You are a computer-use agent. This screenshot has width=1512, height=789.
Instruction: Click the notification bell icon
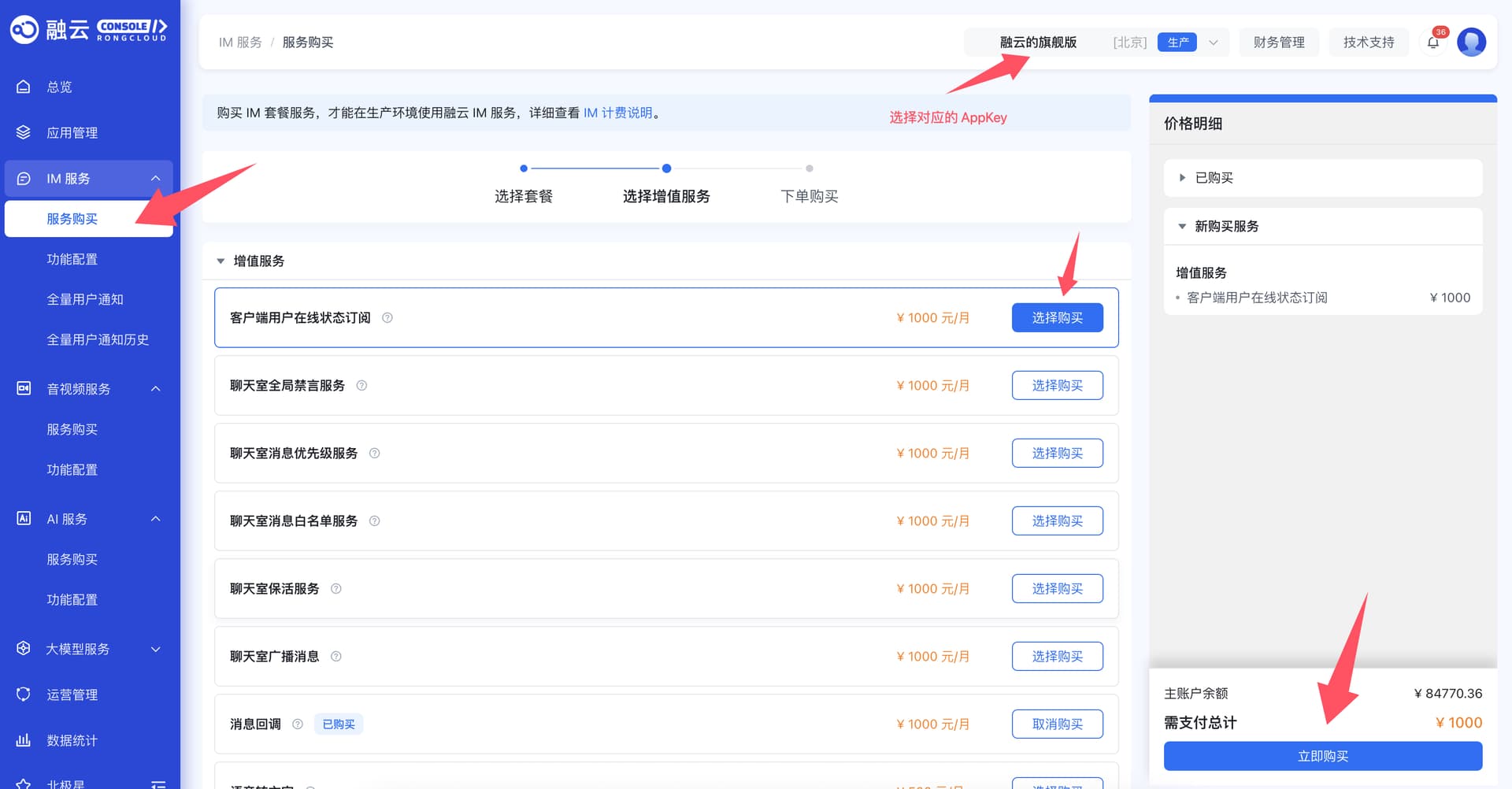(x=1433, y=43)
